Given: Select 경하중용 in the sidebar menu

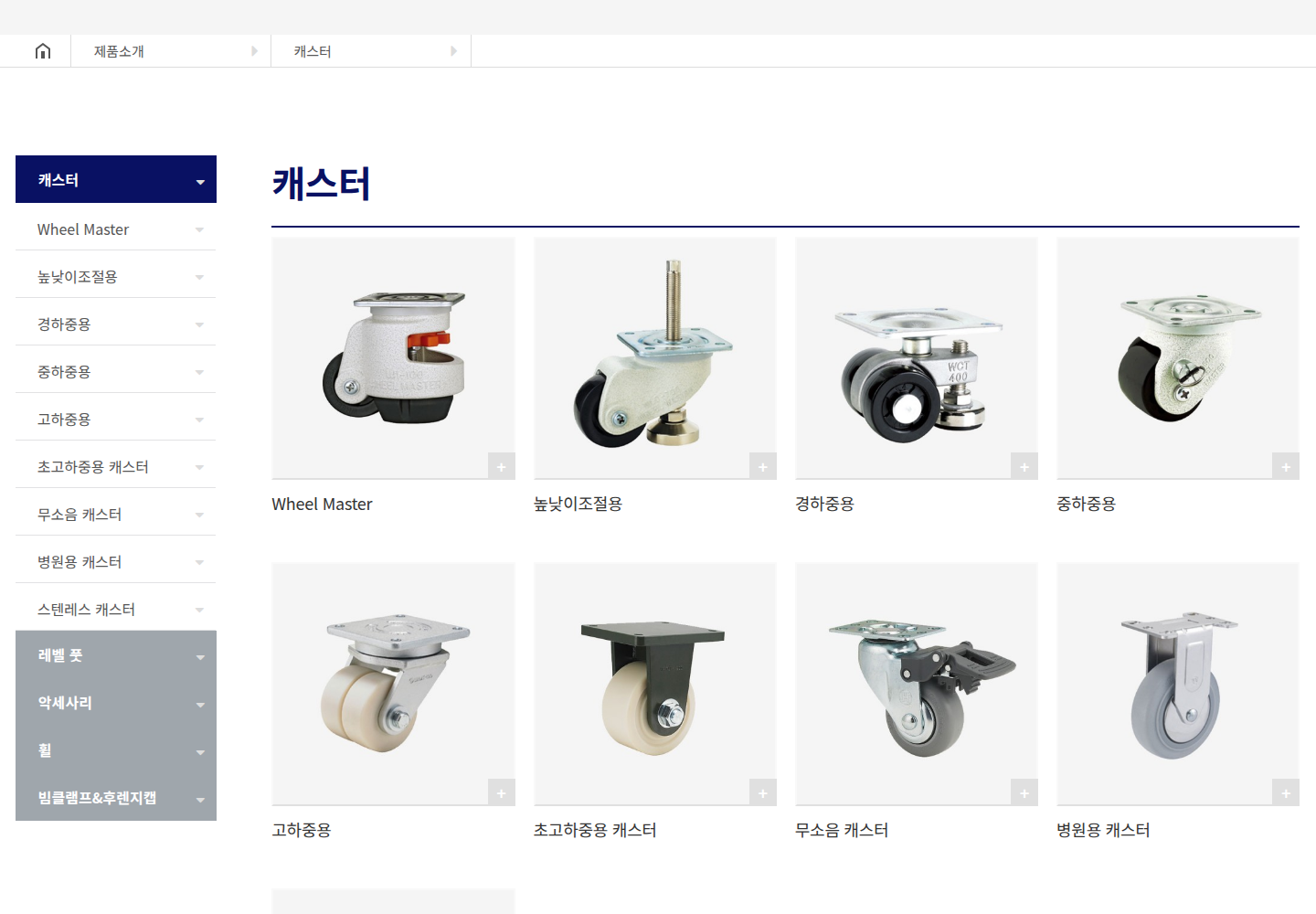Looking at the screenshot, I should [x=116, y=324].
